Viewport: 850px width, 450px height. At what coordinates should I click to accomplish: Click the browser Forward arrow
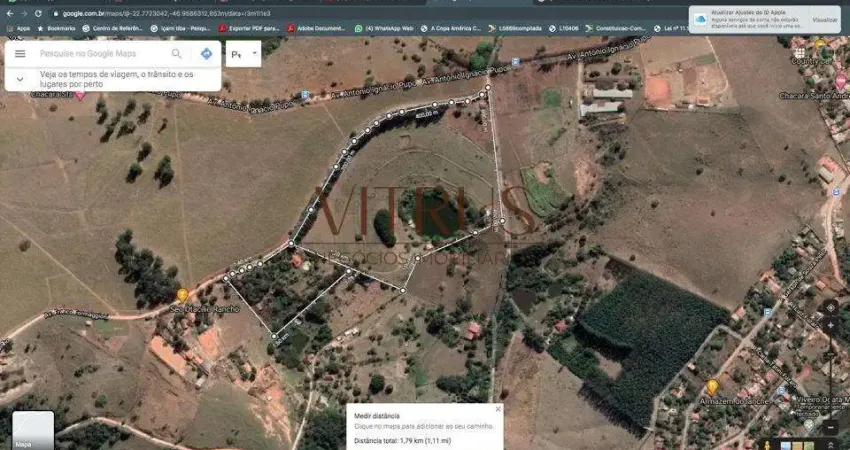click(24, 14)
